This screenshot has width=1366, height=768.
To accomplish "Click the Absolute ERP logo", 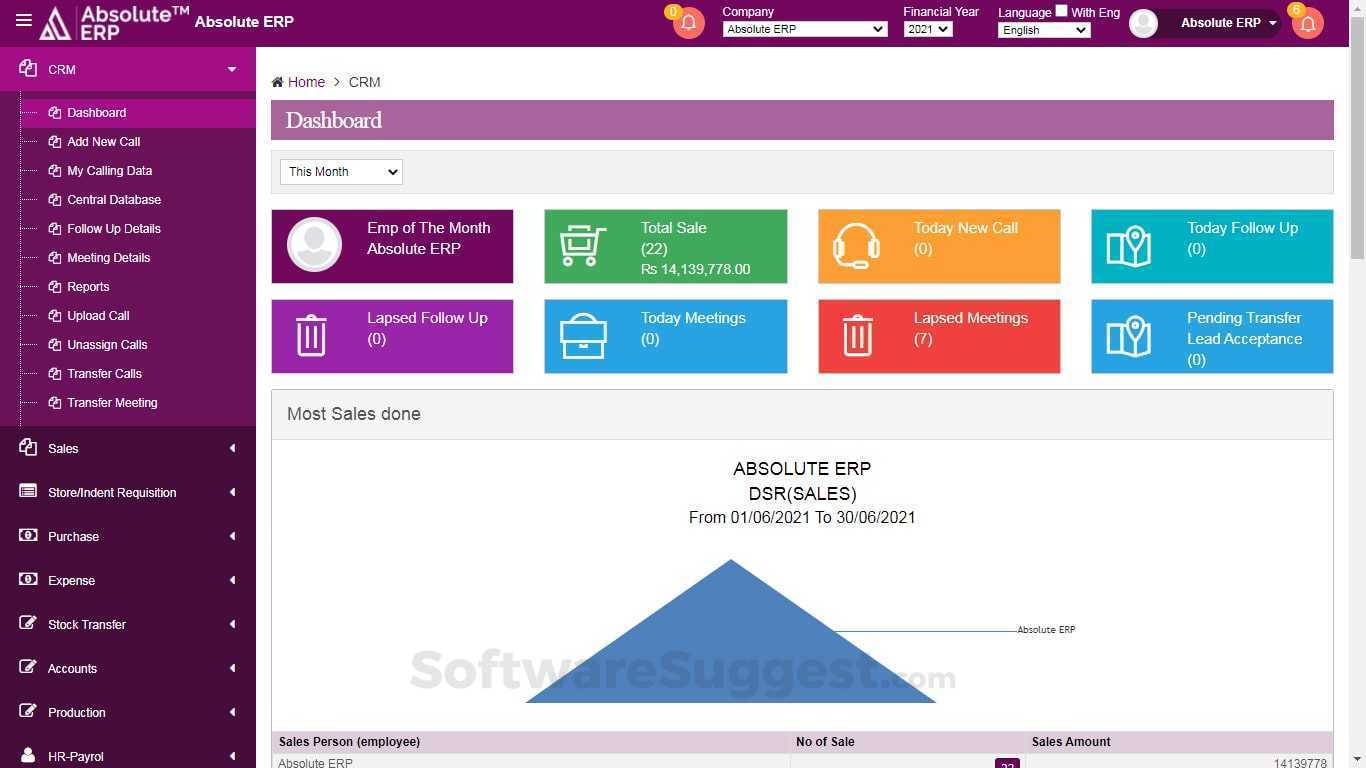I will [x=114, y=22].
